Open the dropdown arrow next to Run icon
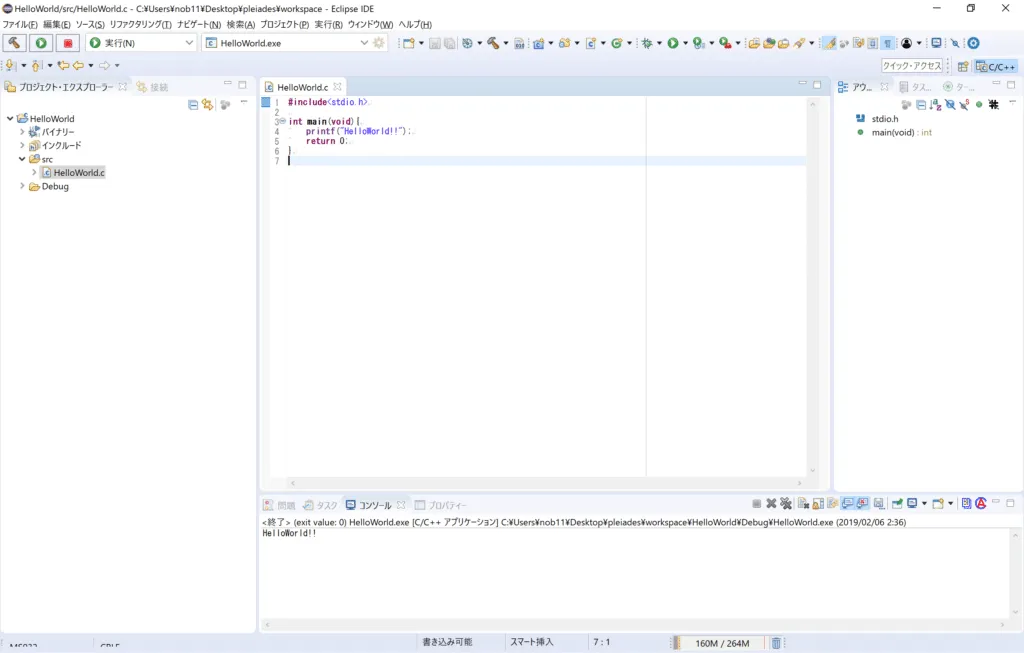 tap(685, 44)
